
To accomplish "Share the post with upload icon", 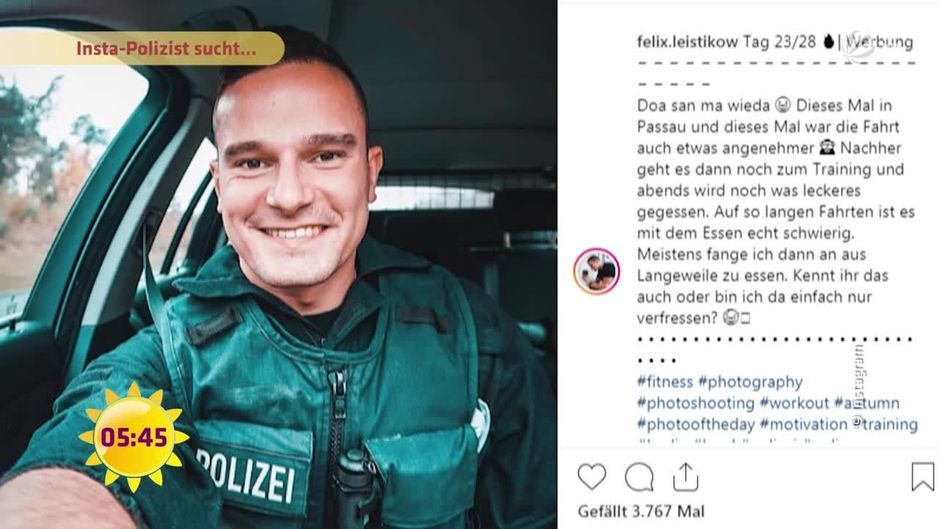I will pos(685,477).
